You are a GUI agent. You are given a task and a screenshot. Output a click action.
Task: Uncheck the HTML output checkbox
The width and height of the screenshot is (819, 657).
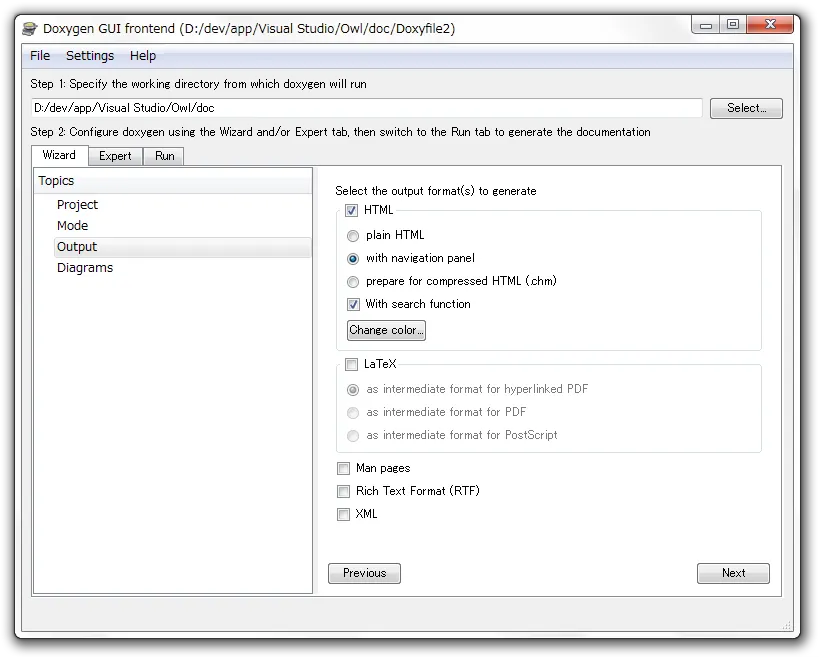tap(351, 210)
